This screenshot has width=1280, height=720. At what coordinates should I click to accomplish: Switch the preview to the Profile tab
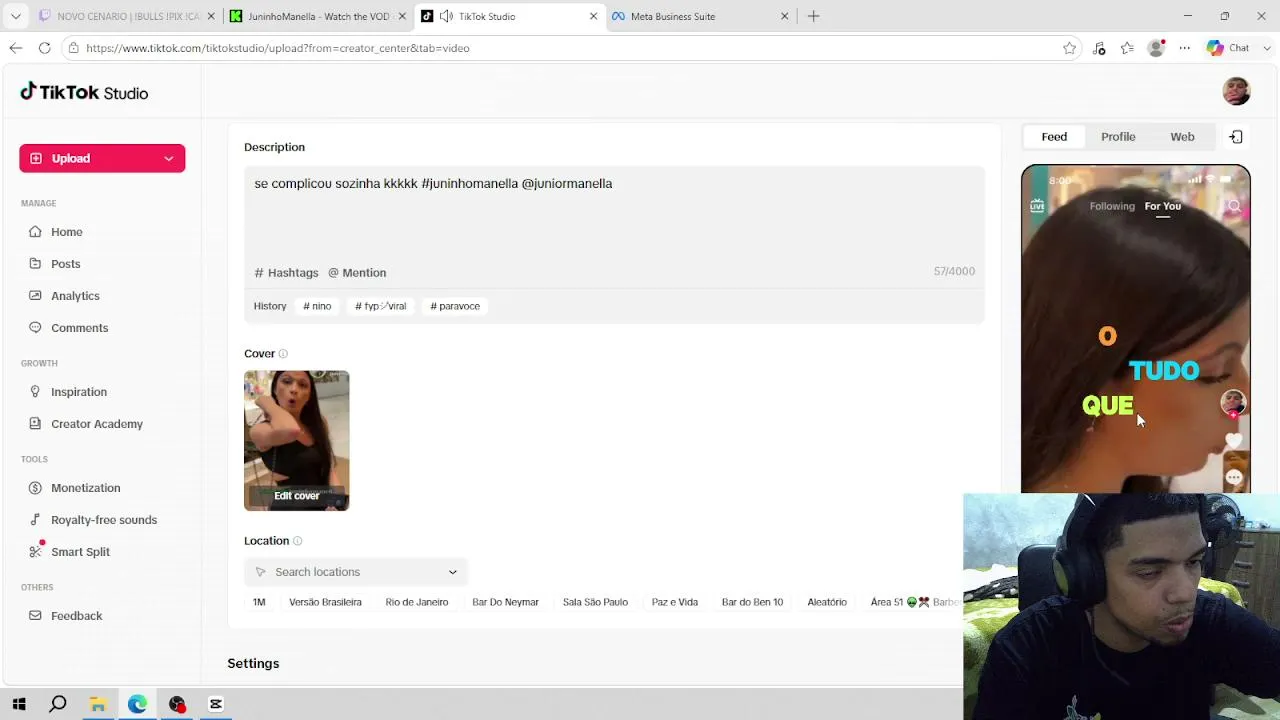point(1118,137)
